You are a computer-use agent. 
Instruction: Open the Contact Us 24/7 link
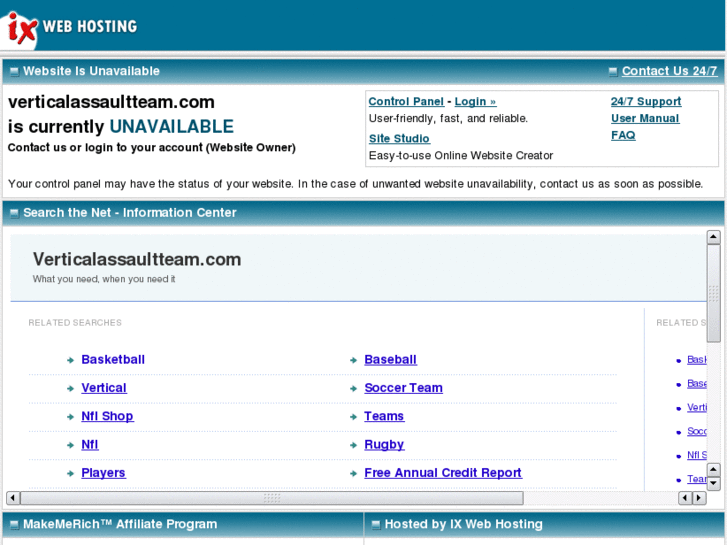(669, 71)
